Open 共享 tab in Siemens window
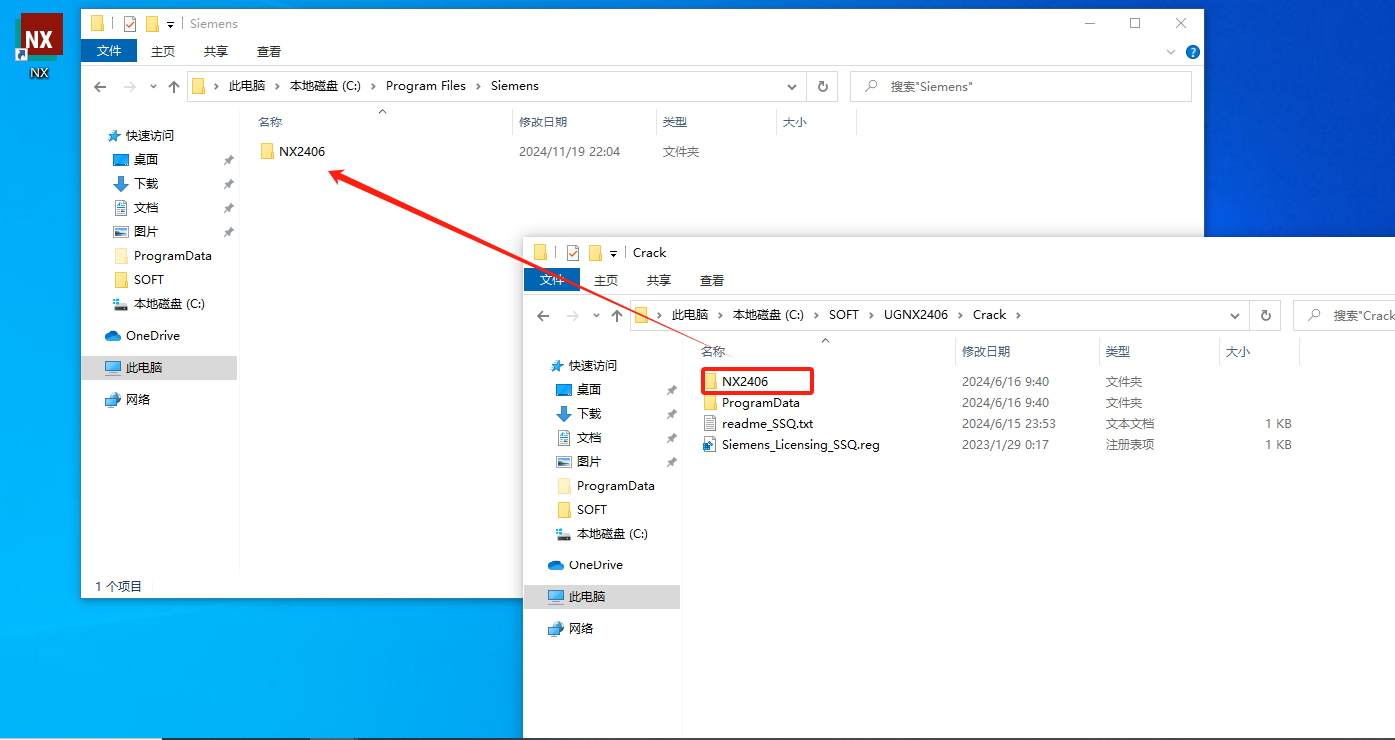Screen dimensions: 1395x740 [x=216, y=51]
